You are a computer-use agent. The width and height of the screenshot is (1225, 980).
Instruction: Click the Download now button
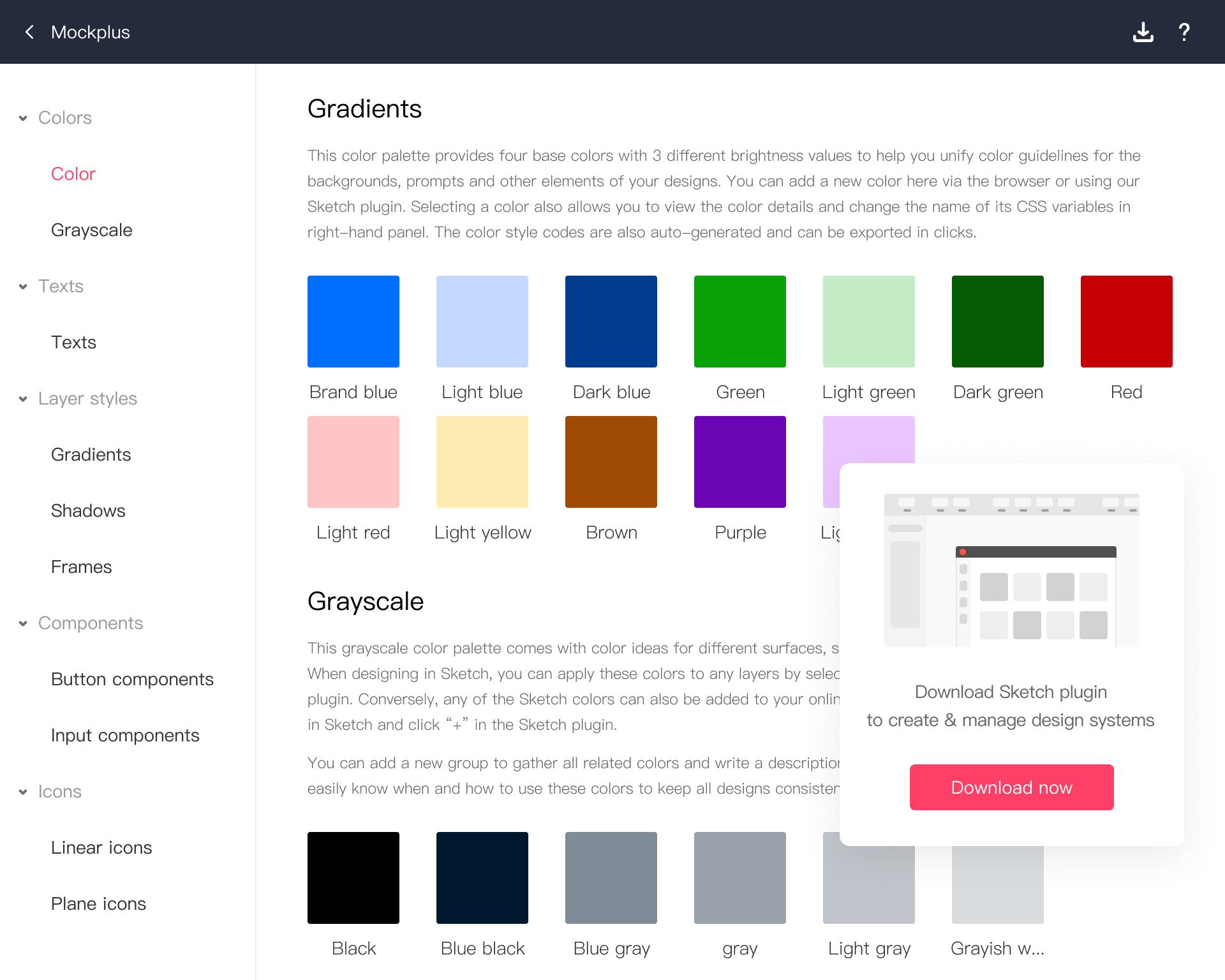tap(1011, 787)
